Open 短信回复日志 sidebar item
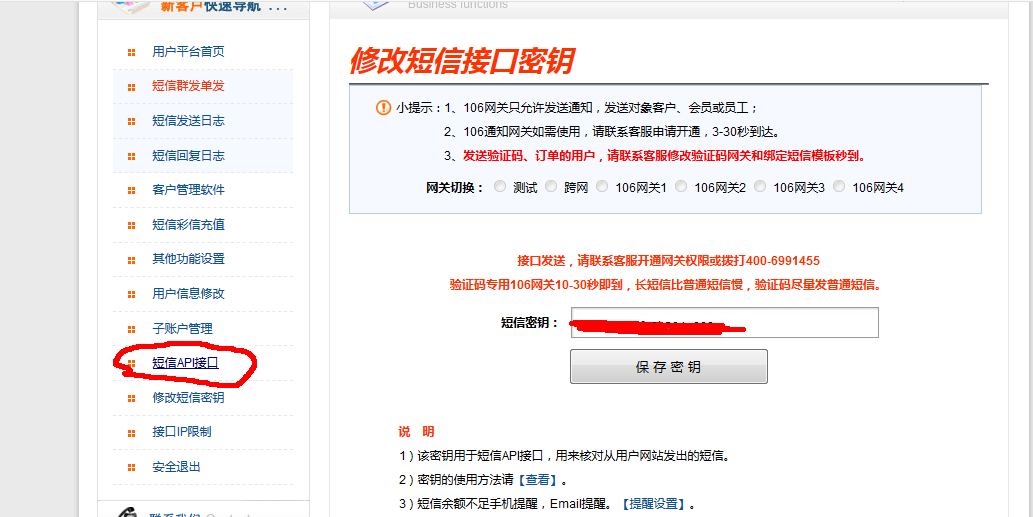Image resolution: width=1033 pixels, height=517 pixels. 188,156
